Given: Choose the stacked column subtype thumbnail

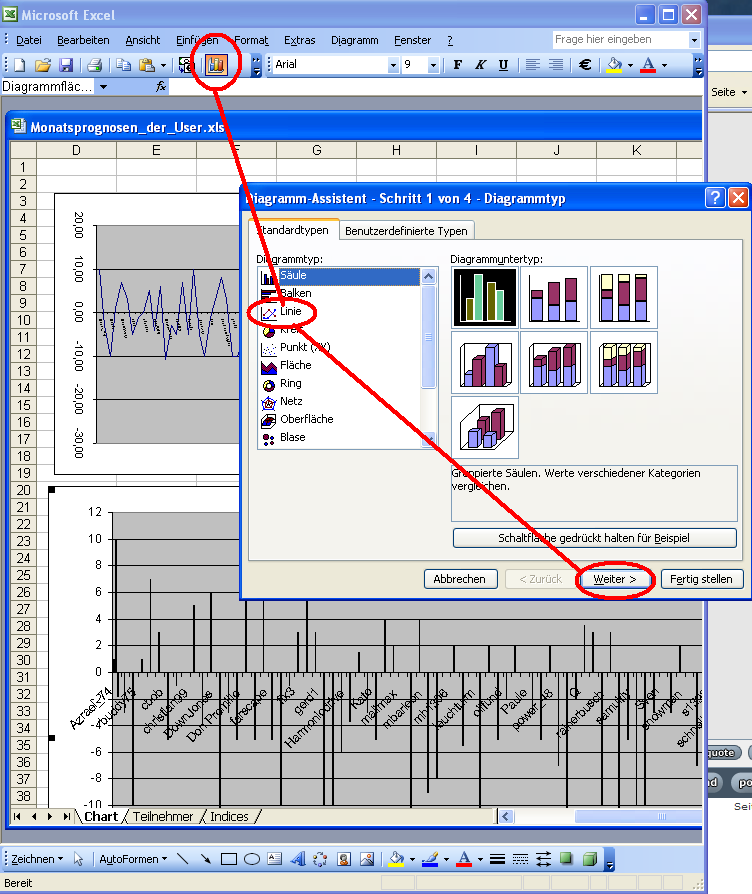Looking at the screenshot, I should pos(554,297).
